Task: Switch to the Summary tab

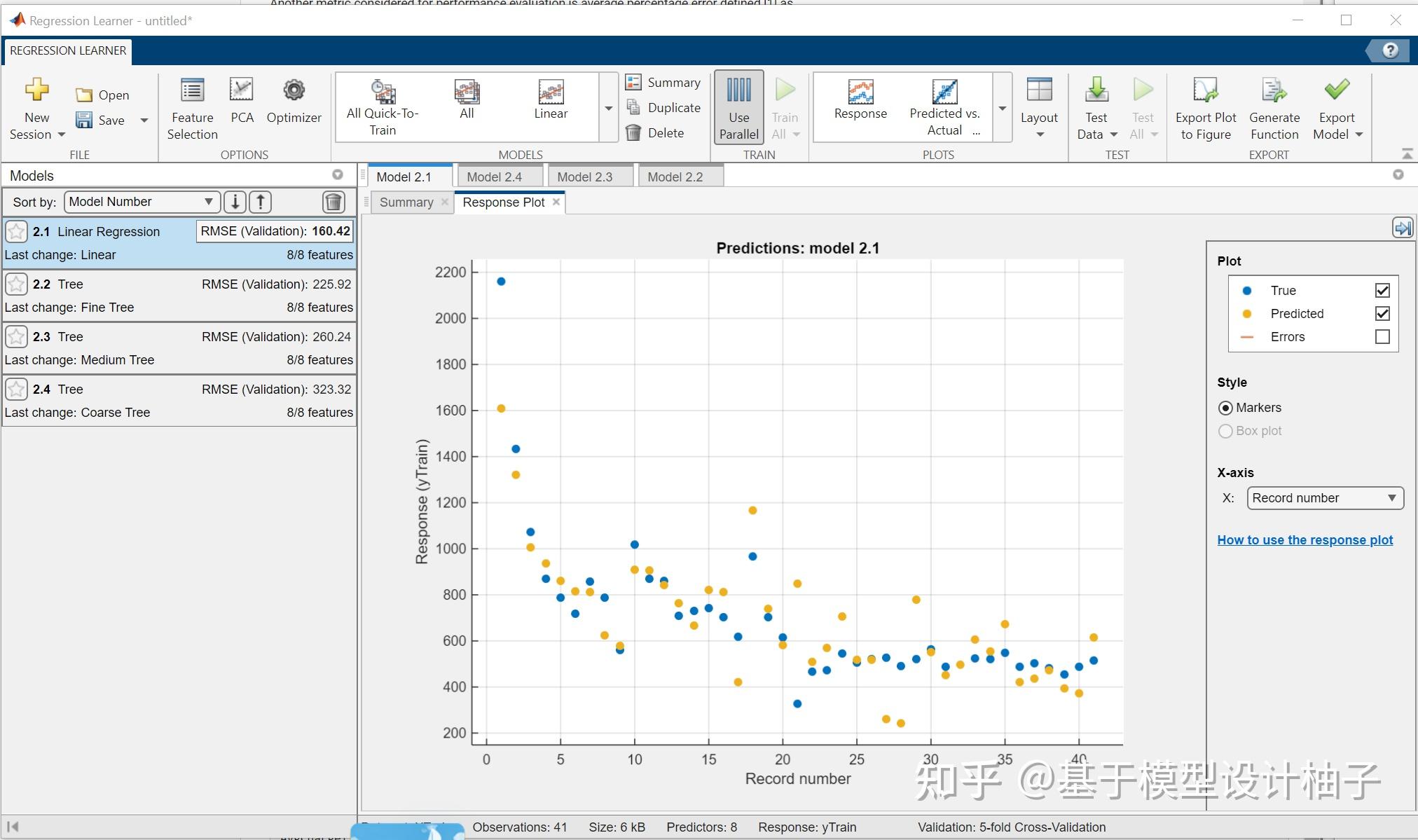Action: click(406, 202)
